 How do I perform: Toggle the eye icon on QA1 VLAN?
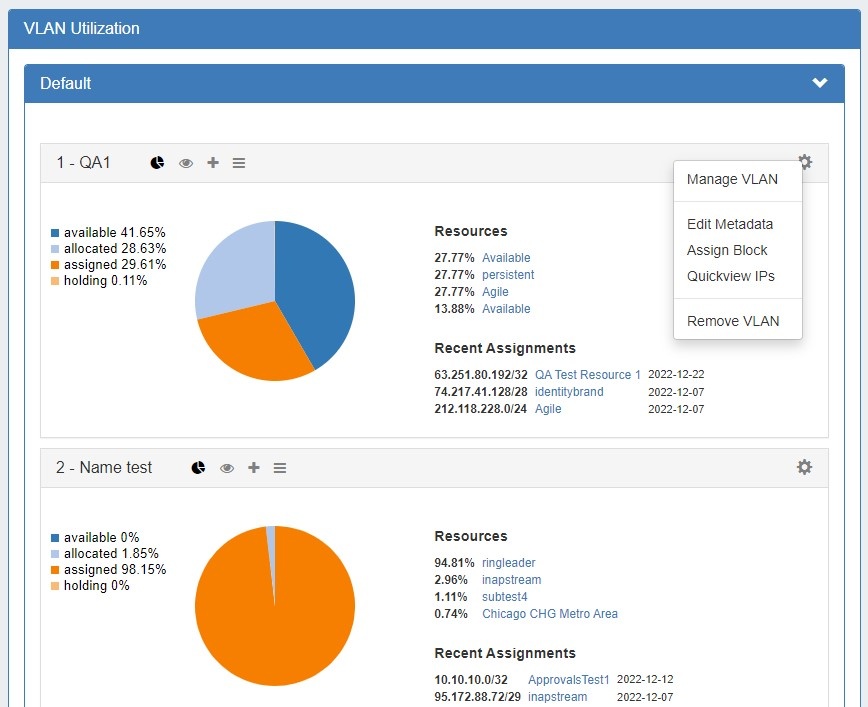pyautogui.click(x=186, y=163)
